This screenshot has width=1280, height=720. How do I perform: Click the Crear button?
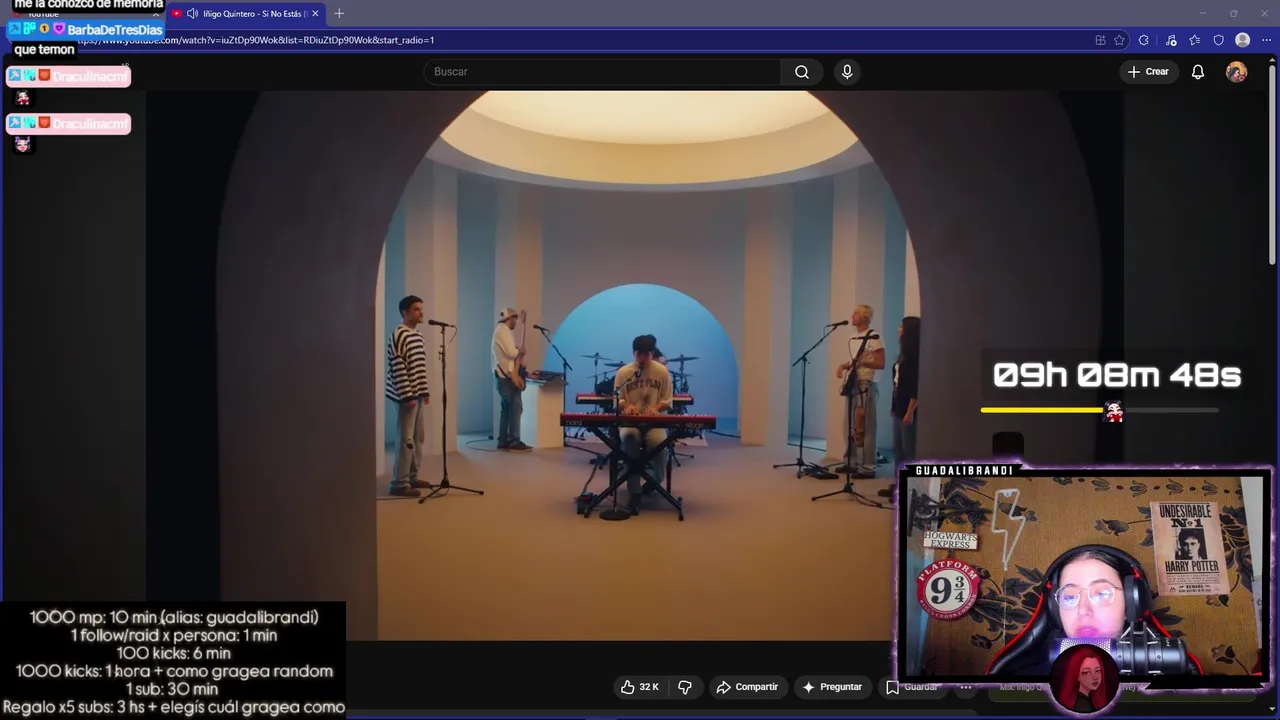click(1148, 72)
